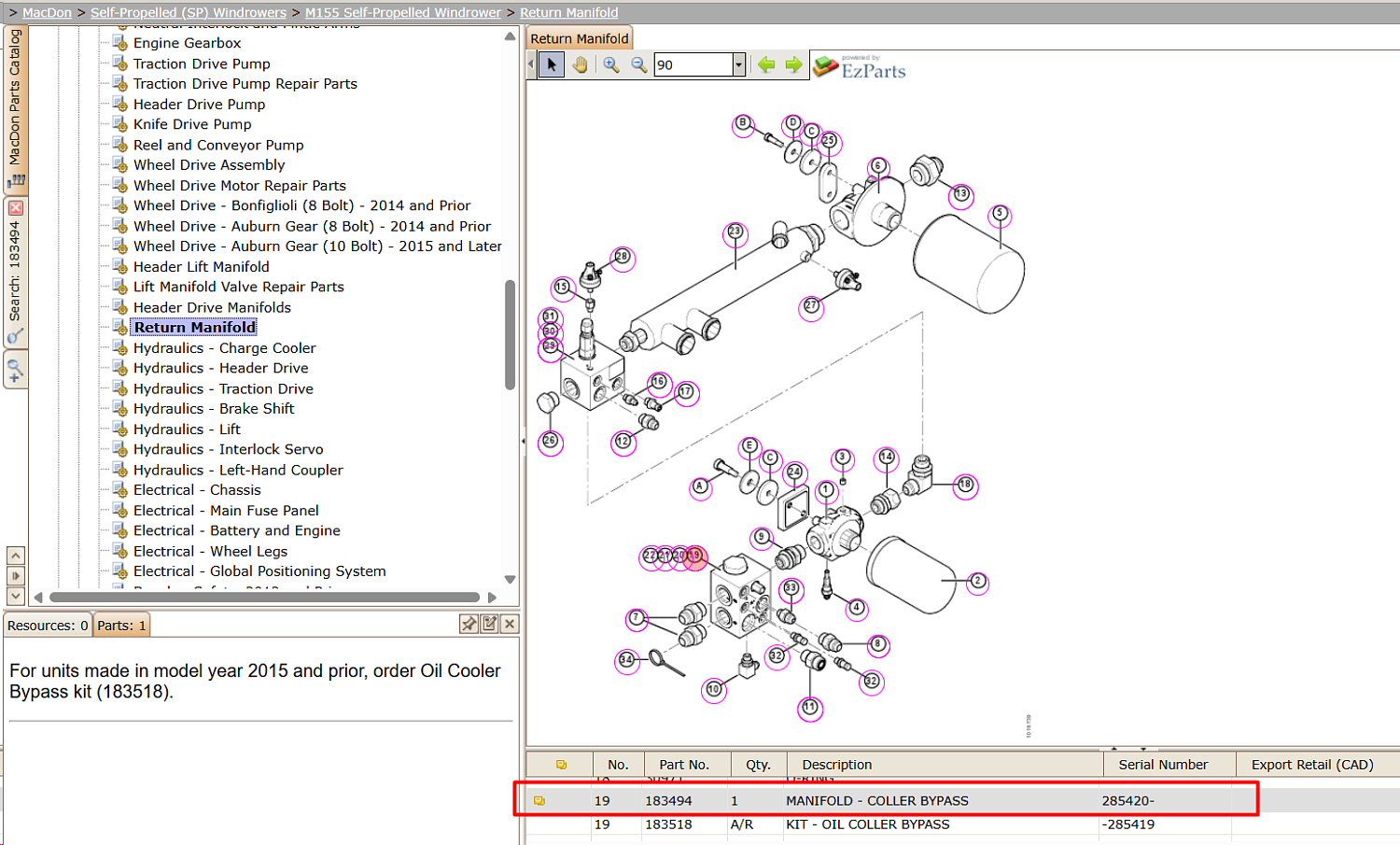1400x845 pixels.
Task: Click the tree vertical scrollbar thumb
Action: pyautogui.click(x=510, y=334)
